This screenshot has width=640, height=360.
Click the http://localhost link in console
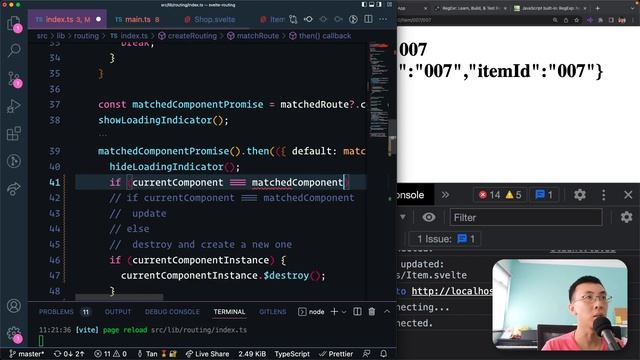pyautogui.click(x=452, y=291)
